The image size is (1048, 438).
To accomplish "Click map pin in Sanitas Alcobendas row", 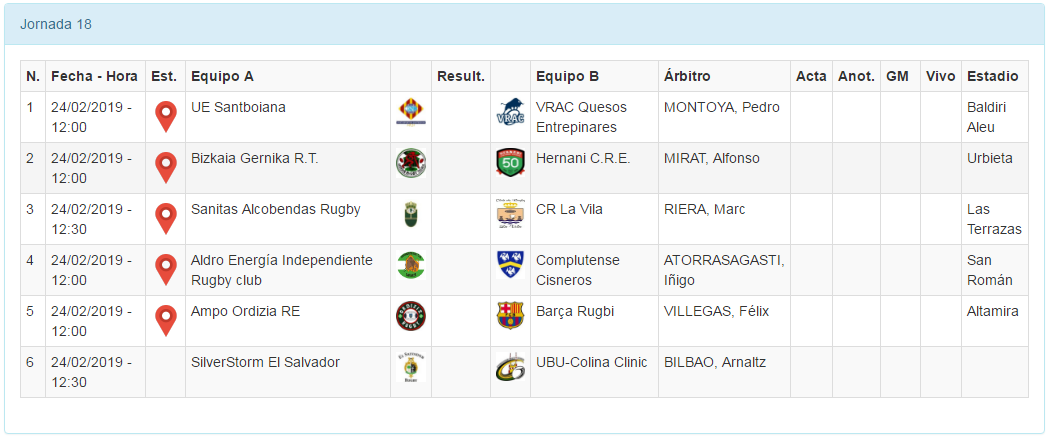I will point(166,219).
